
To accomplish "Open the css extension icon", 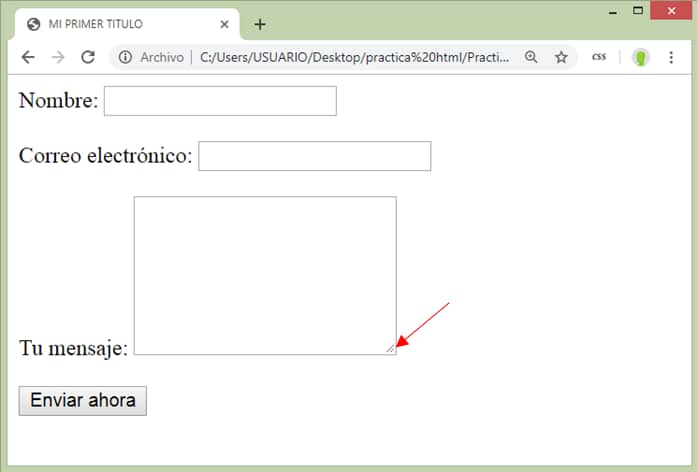I will click(x=599, y=56).
